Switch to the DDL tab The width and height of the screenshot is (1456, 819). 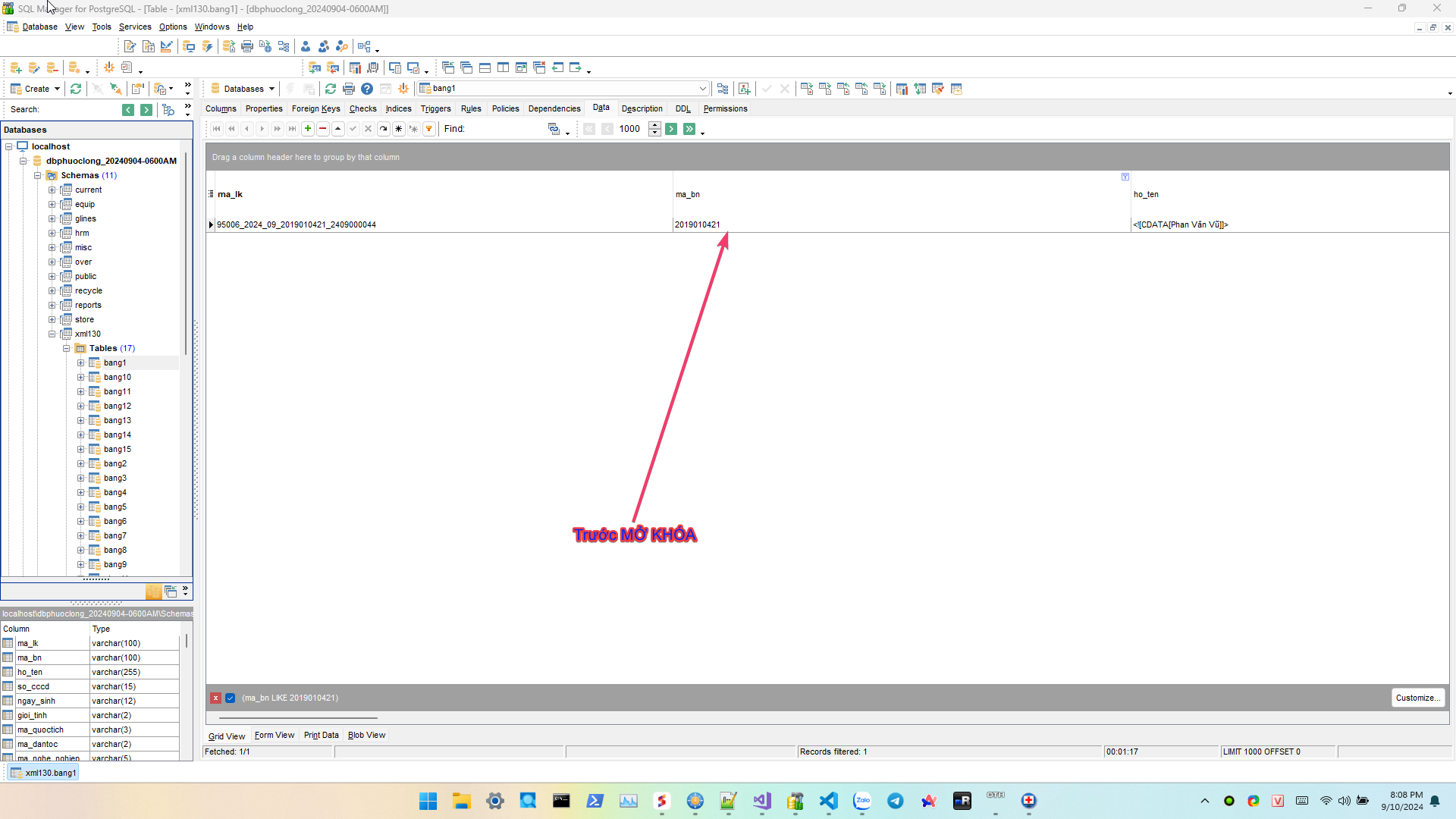(x=682, y=108)
